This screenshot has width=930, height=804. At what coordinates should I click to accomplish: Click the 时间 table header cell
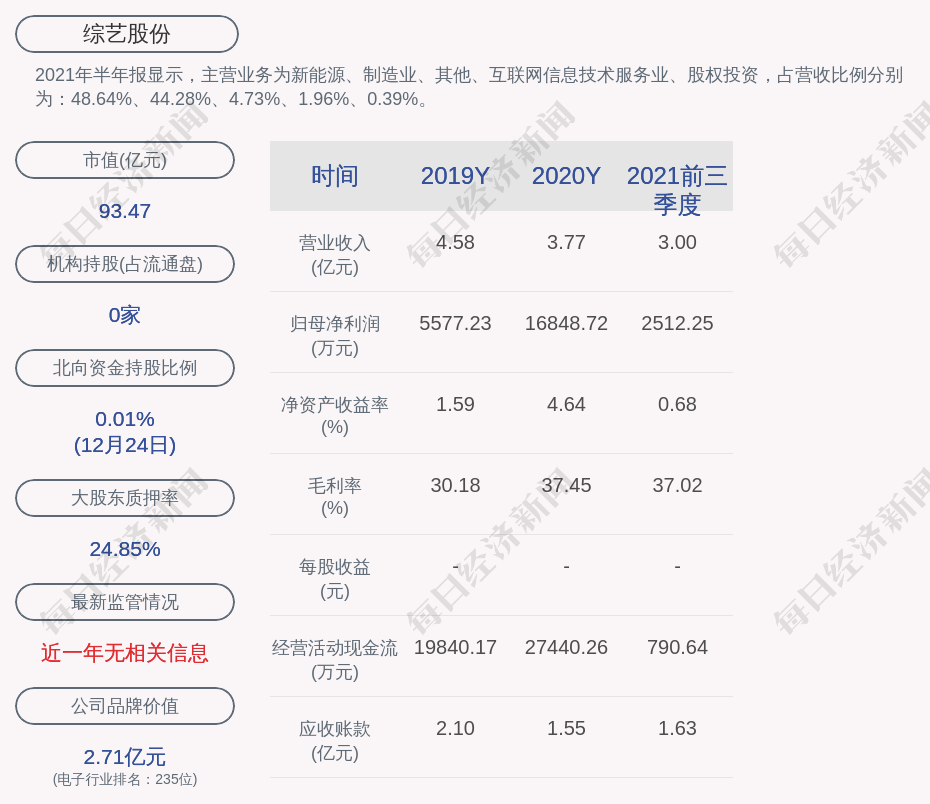(x=335, y=176)
